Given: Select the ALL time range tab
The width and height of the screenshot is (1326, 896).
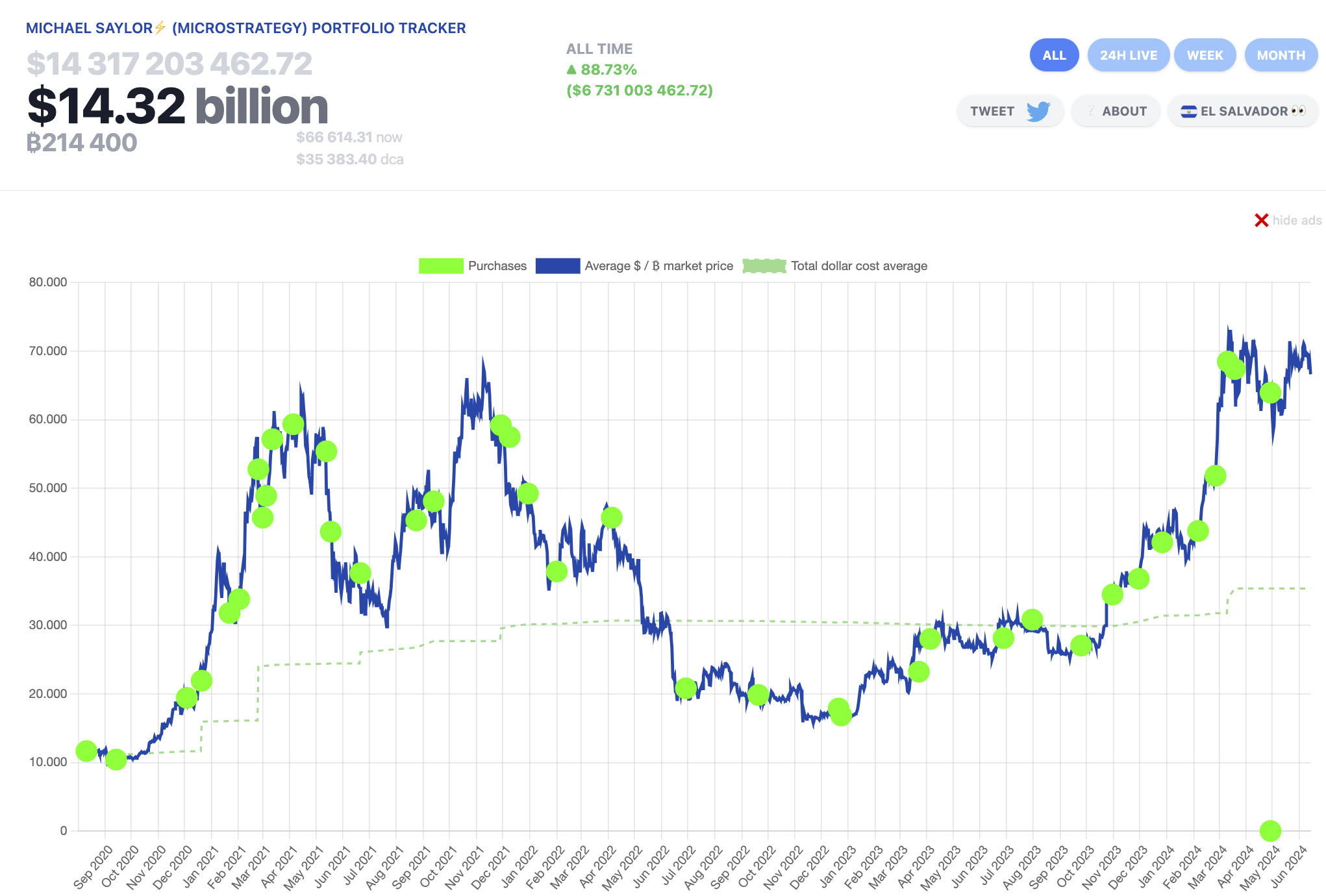Looking at the screenshot, I should coord(1054,55).
